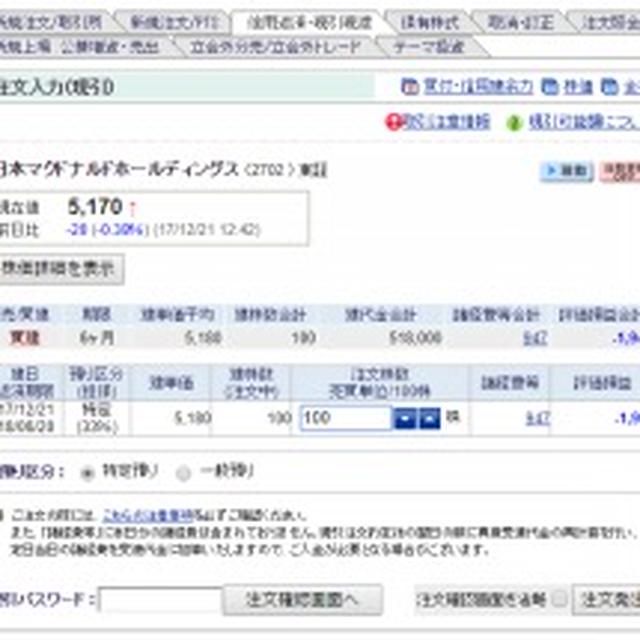Click the red warning icon by 取引注意情報

(x=393, y=122)
